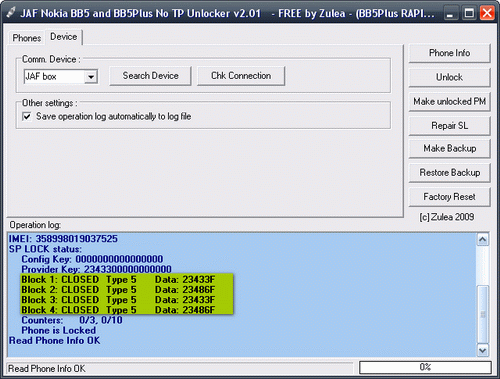500x379 pixels.
Task: Click the Make Backup button
Action: pos(449,148)
